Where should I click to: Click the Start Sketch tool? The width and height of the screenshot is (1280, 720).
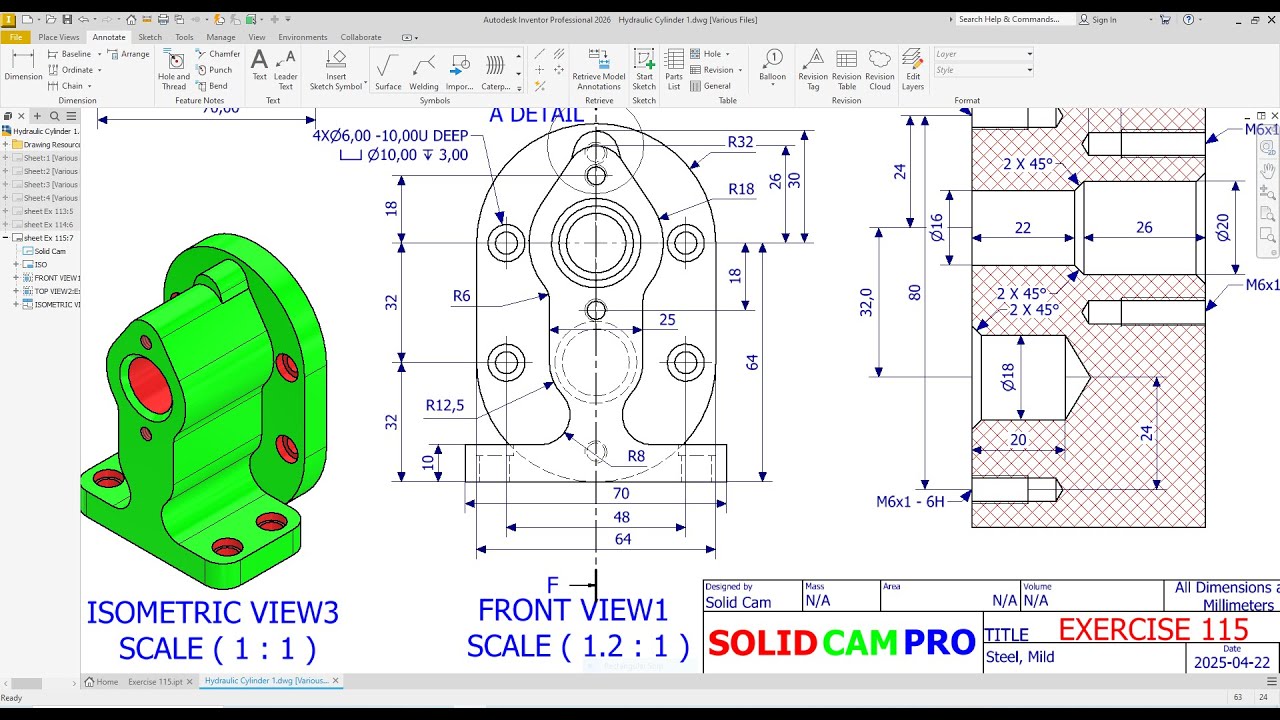coord(644,69)
